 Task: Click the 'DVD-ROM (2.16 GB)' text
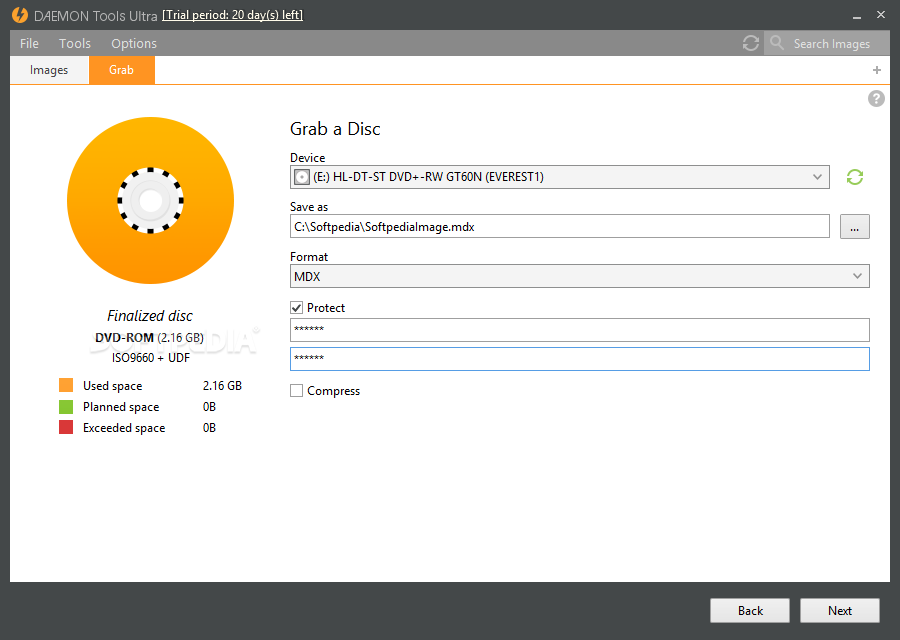click(x=149, y=338)
